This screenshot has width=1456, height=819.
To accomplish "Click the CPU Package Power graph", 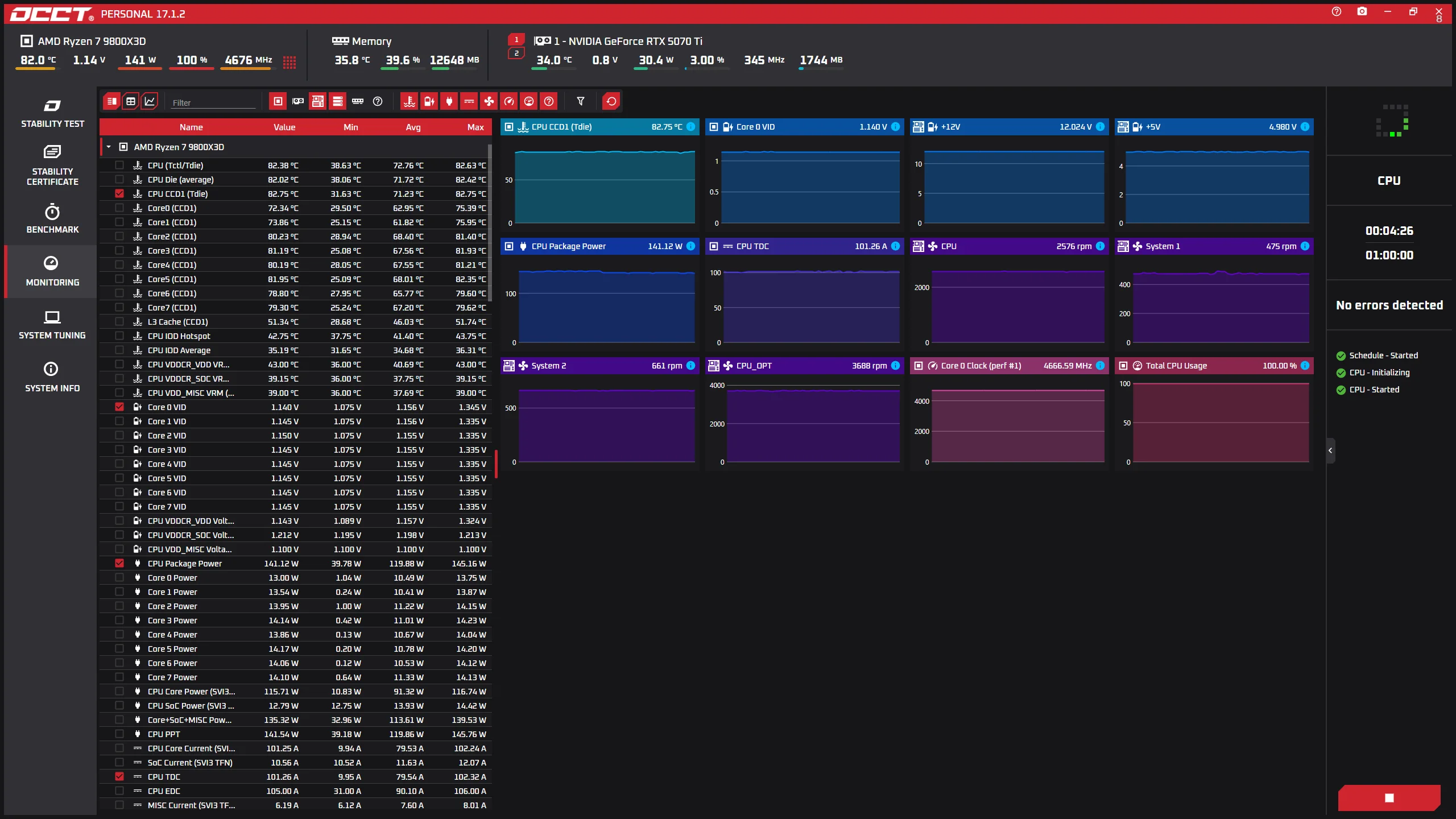I will (x=600, y=297).
